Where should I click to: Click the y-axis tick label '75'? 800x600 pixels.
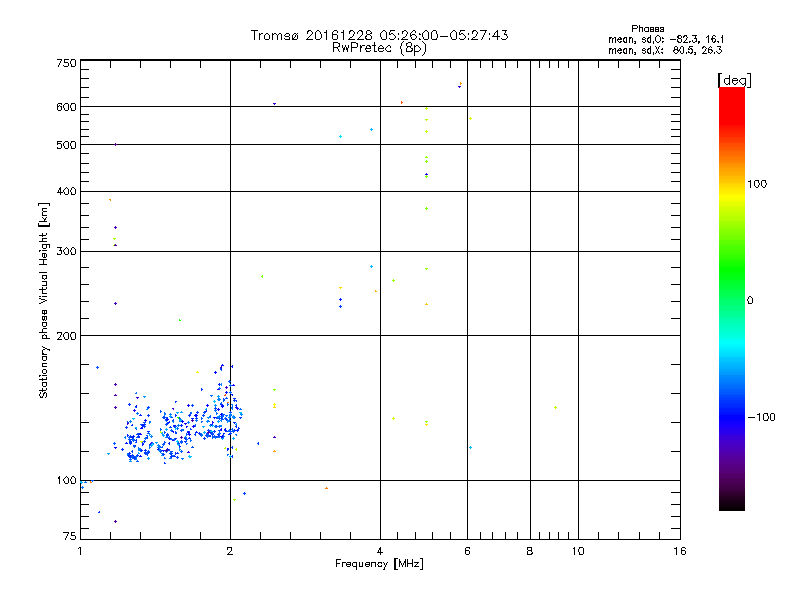click(x=70, y=536)
